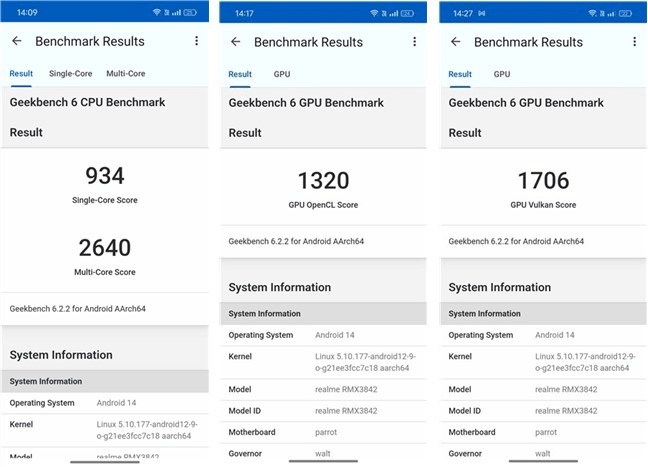Open overflow menu on Vulkan benchmark screen
Image resolution: width=648 pixels, height=467 pixels.
(635, 42)
